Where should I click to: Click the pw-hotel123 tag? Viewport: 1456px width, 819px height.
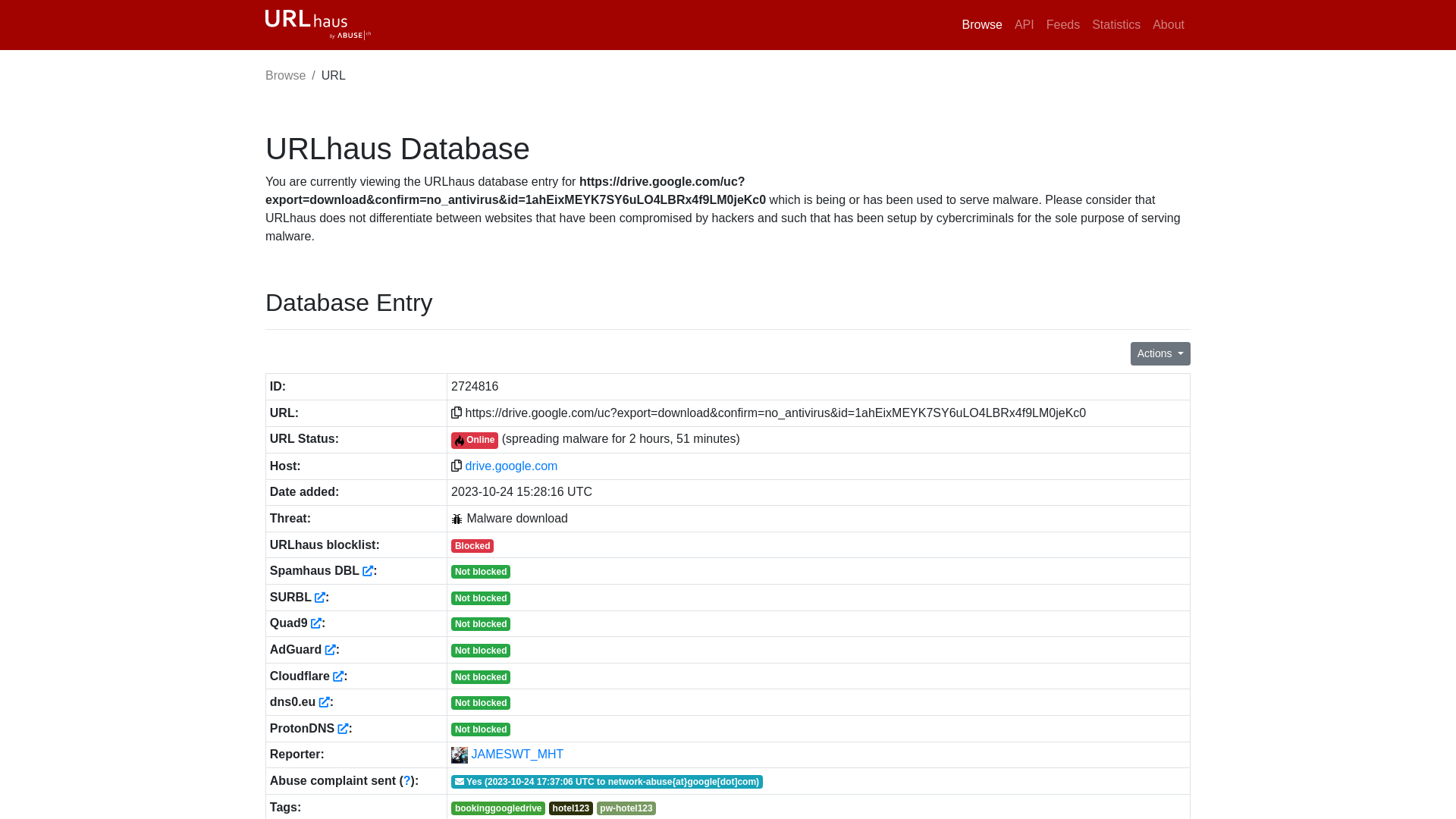pyautogui.click(x=626, y=807)
